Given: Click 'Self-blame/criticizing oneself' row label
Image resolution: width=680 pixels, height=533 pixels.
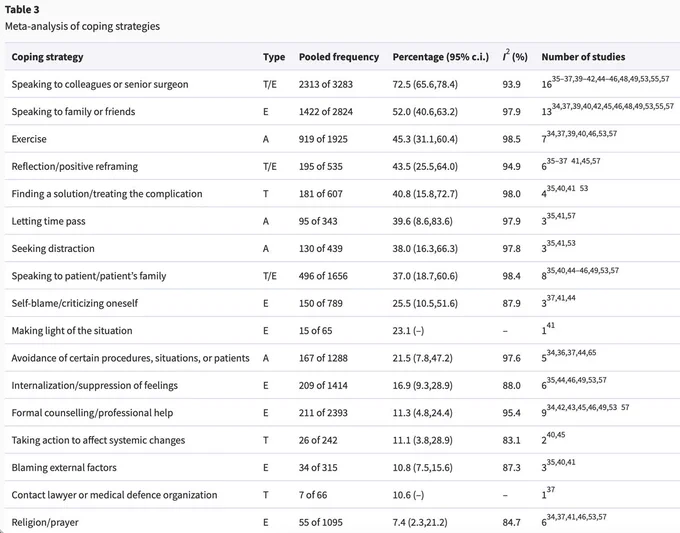Looking at the screenshot, I should [75, 303].
